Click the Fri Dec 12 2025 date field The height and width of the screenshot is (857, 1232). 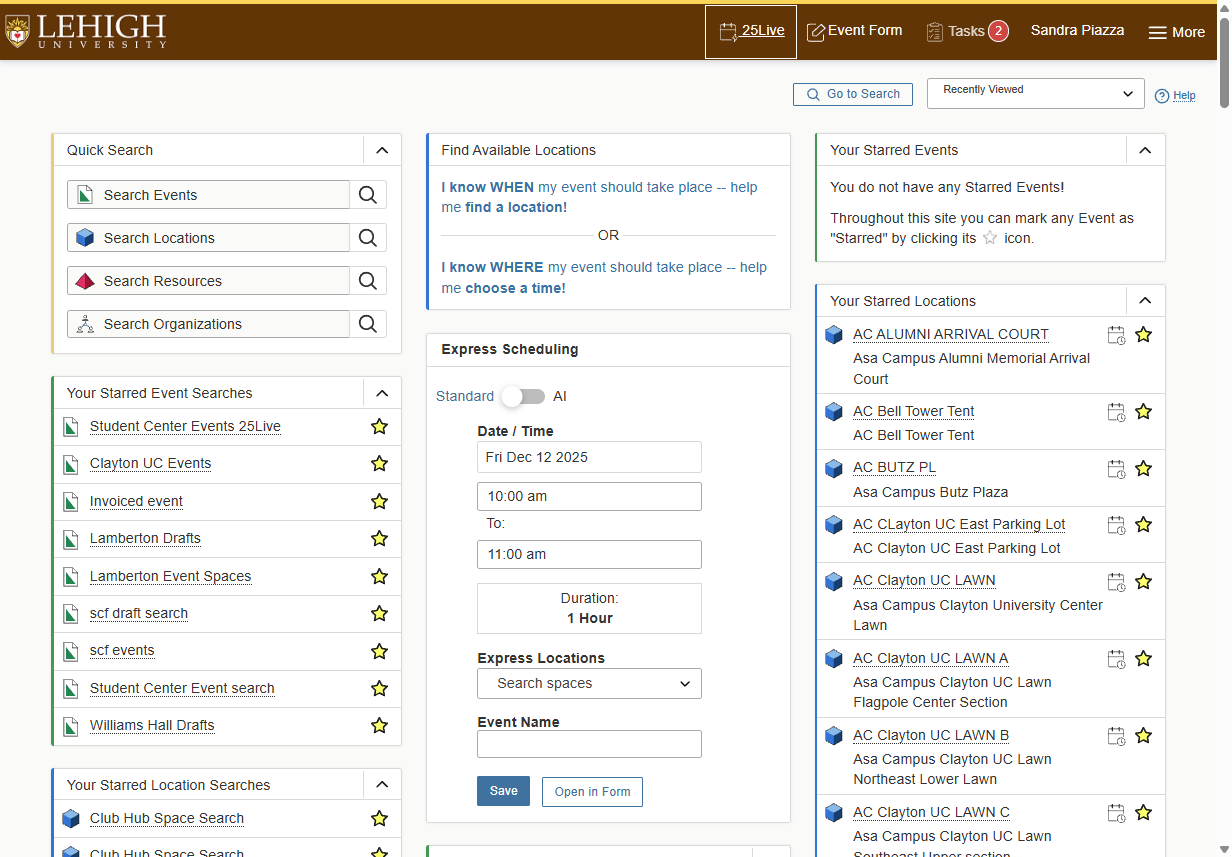pyautogui.click(x=589, y=457)
